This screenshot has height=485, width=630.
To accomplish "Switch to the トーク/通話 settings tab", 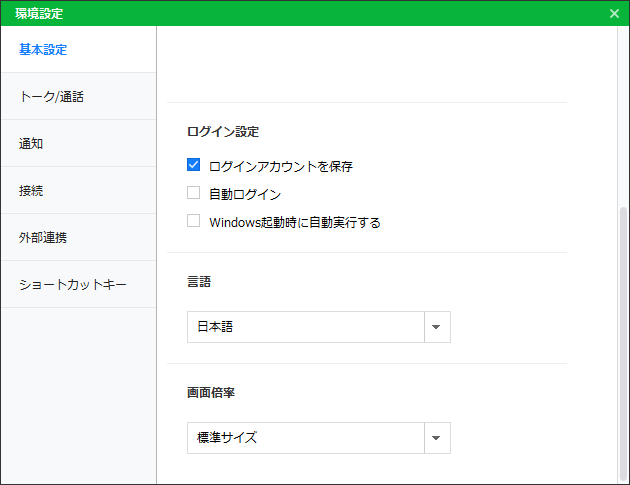I will coord(78,97).
